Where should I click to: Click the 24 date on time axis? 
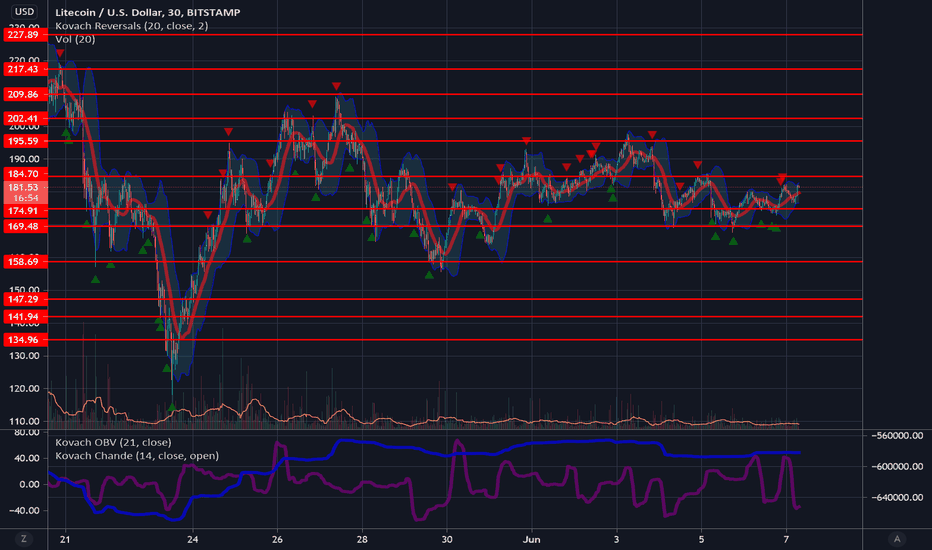(193, 539)
